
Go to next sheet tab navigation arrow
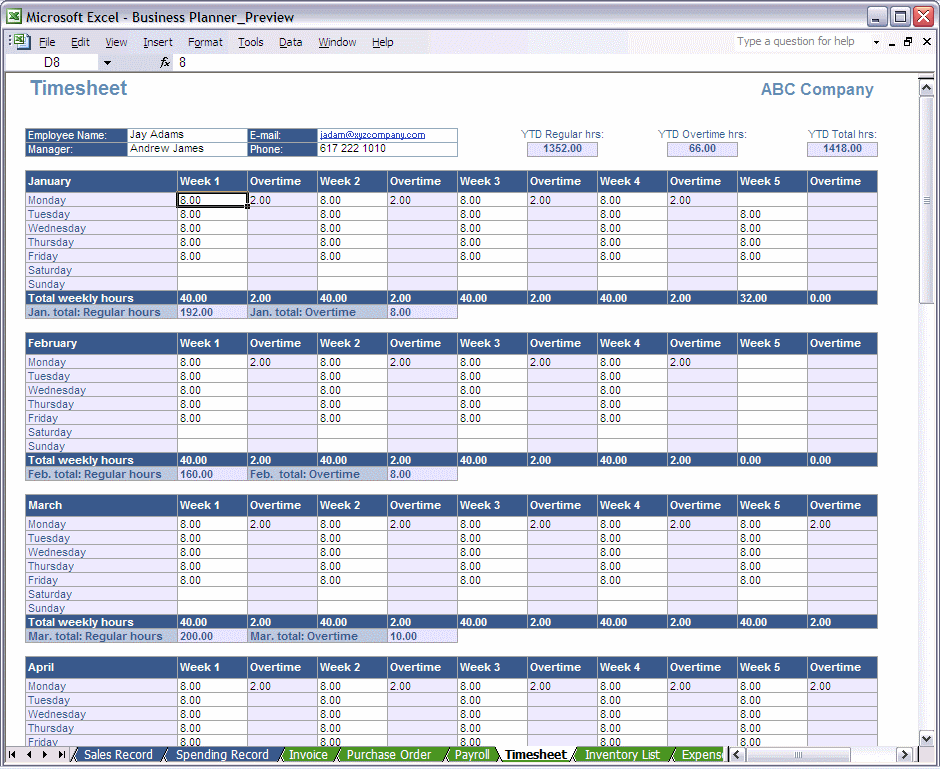(x=45, y=755)
